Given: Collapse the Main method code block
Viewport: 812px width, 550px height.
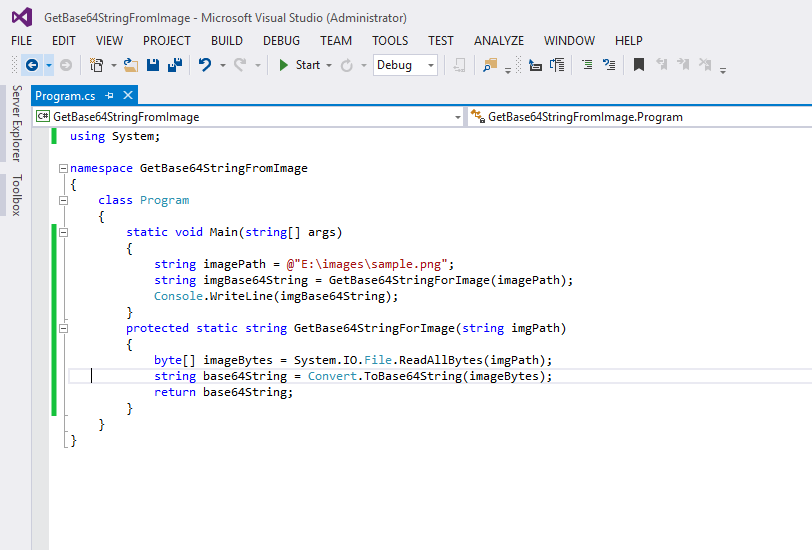Looking at the screenshot, I should tap(64, 232).
